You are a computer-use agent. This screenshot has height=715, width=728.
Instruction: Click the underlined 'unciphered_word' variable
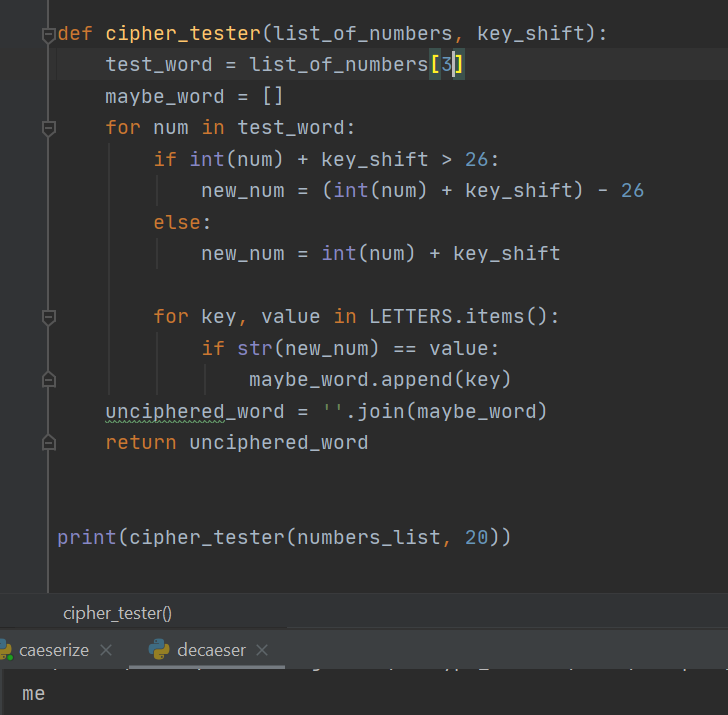pyautogui.click(x=195, y=412)
